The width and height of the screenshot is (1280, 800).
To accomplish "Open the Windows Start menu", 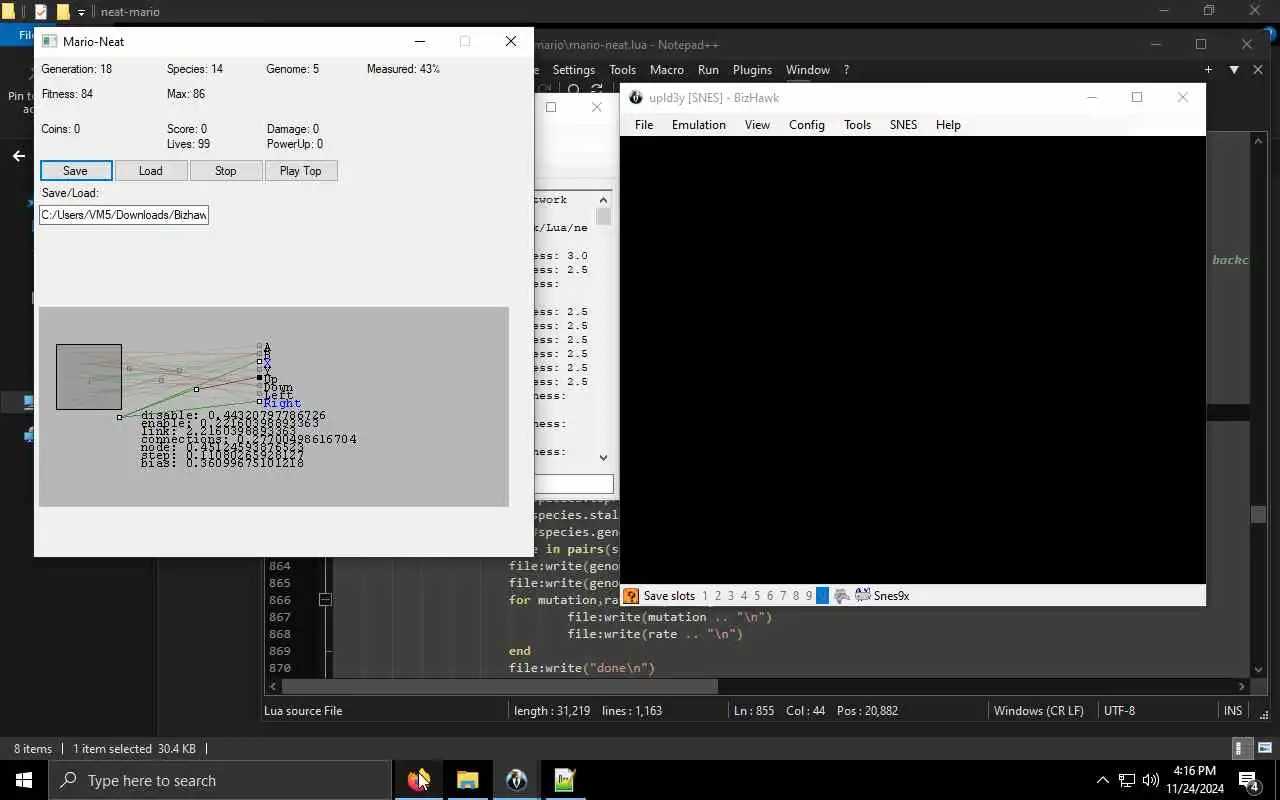I will [x=24, y=780].
